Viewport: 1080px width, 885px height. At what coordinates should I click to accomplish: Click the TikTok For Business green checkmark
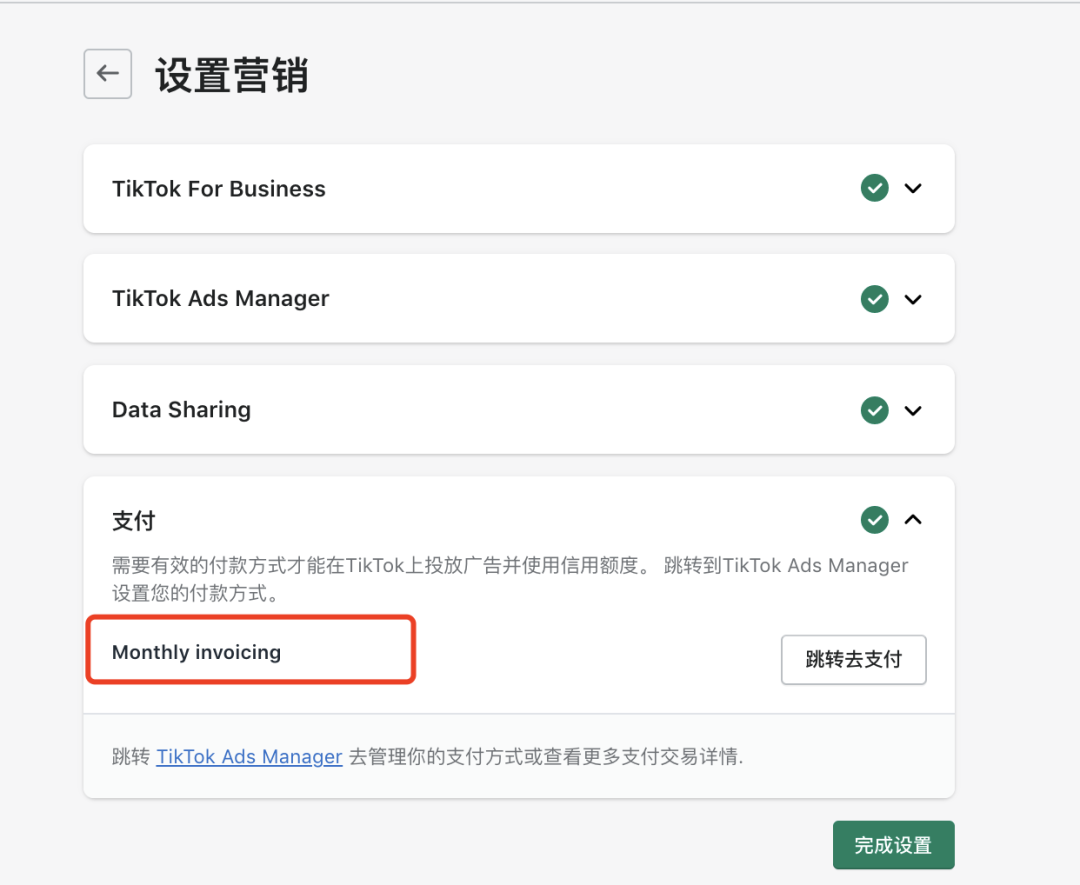pos(874,188)
